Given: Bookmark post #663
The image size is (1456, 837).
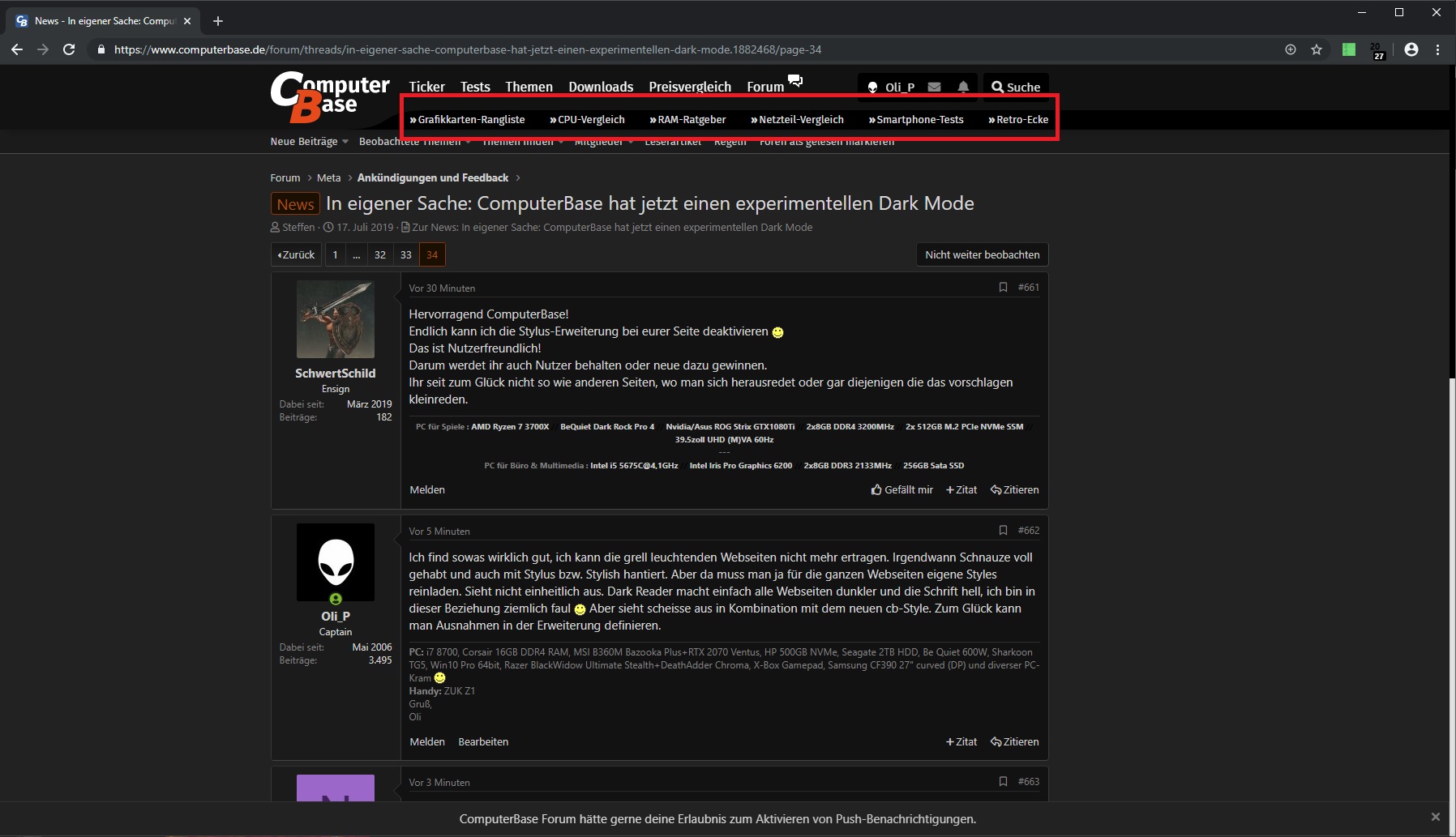Looking at the screenshot, I should [1003, 781].
